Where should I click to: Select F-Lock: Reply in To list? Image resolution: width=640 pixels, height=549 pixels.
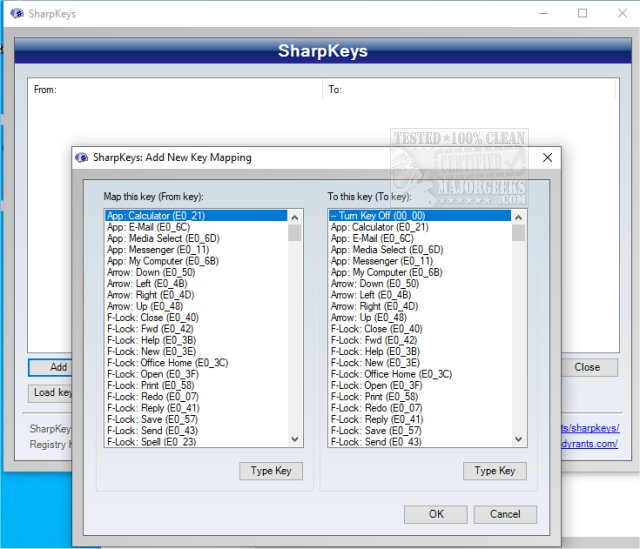pyautogui.click(x=420, y=419)
